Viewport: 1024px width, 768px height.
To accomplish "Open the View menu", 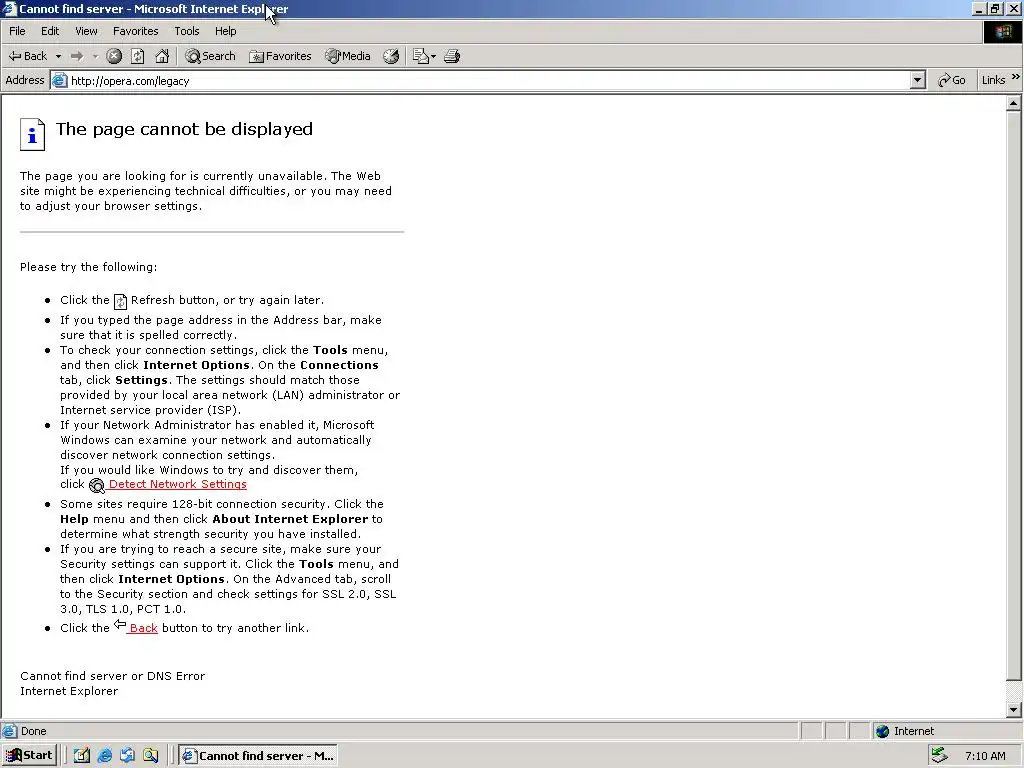I will 86,31.
